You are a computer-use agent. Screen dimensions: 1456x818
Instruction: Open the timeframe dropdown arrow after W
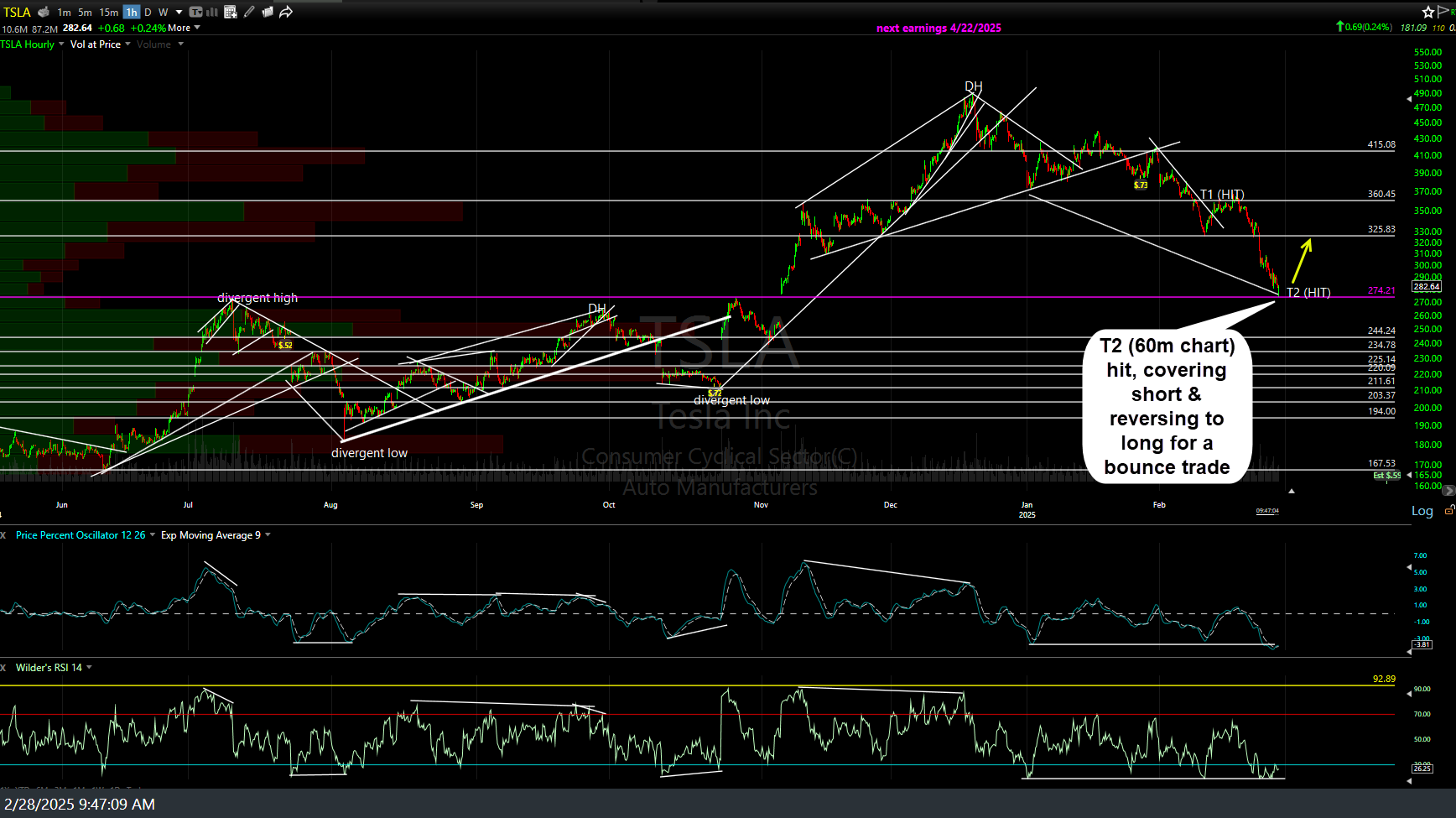point(179,12)
